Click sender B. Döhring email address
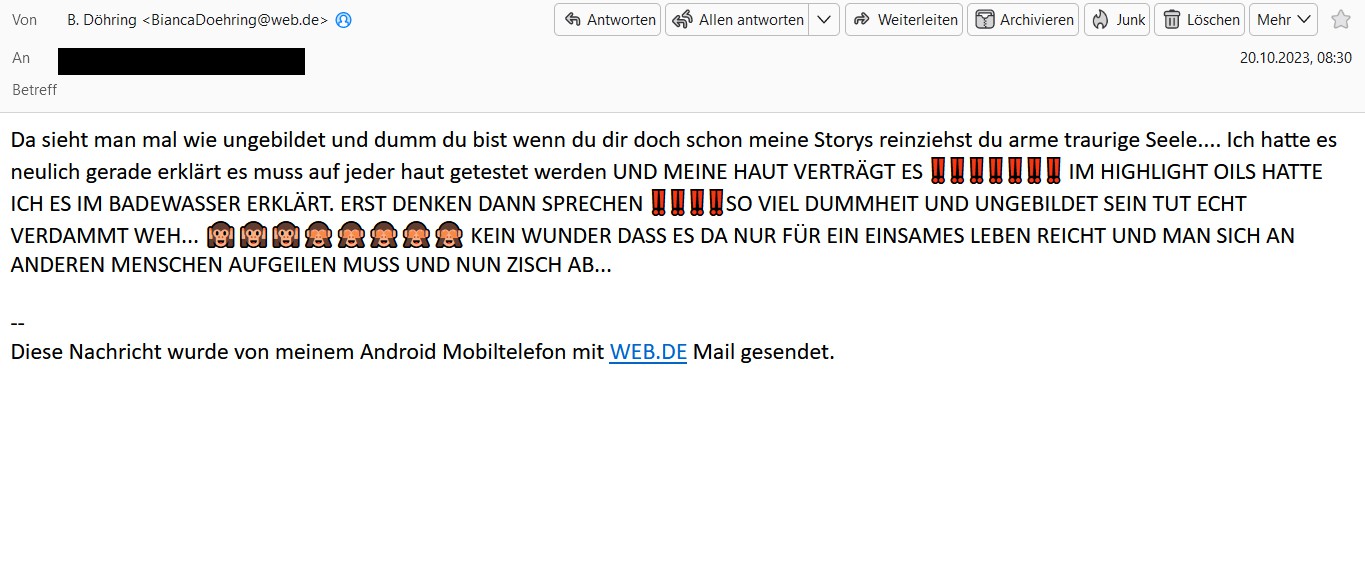The width and height of the screenshot is (1365, 576). pyautogui.click(x=197, y=20)
